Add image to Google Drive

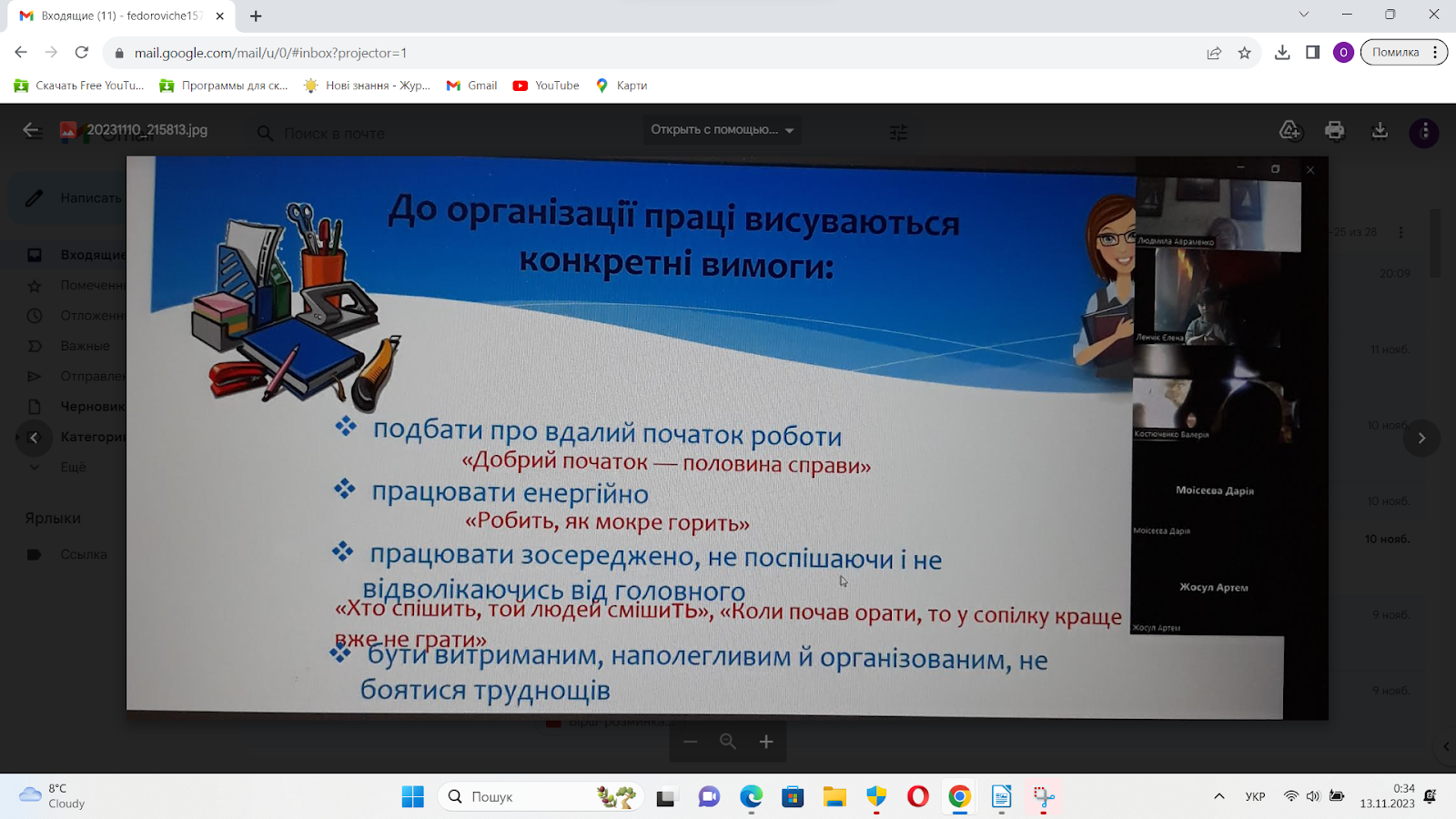[x=1289, y=131]
